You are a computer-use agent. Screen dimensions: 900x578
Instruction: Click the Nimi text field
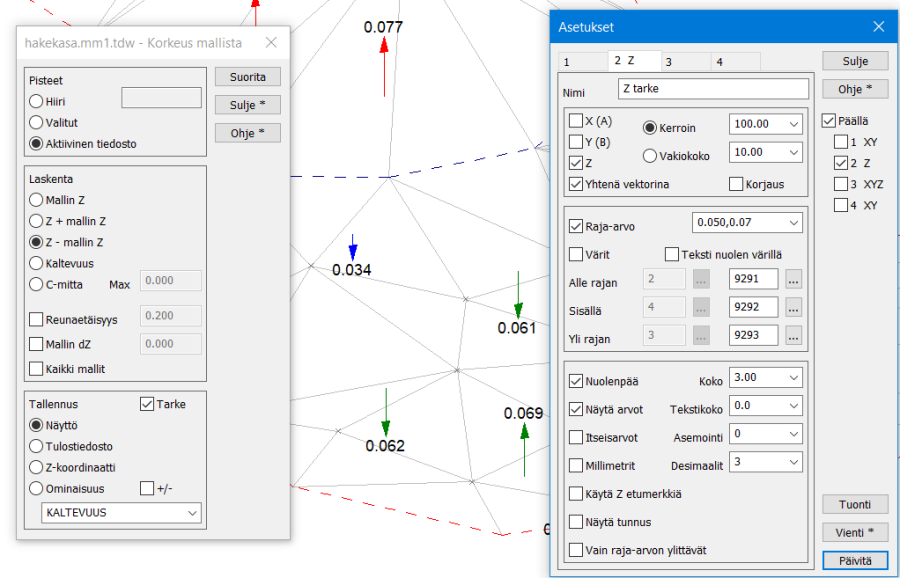pyautogui.click(x=712, y=89)
